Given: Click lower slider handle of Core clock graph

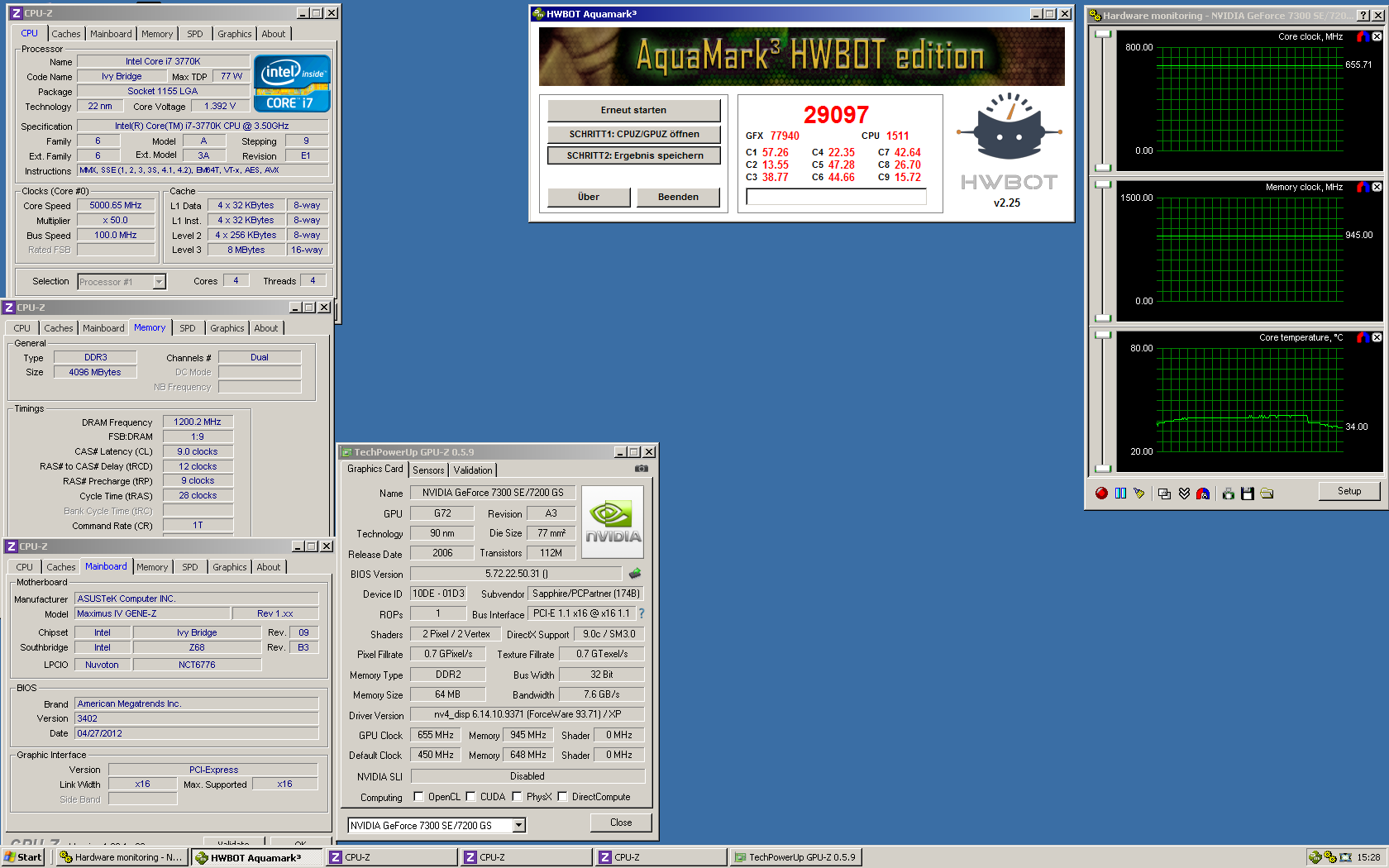Looking at the screenshot, I should pos(1103,168).
